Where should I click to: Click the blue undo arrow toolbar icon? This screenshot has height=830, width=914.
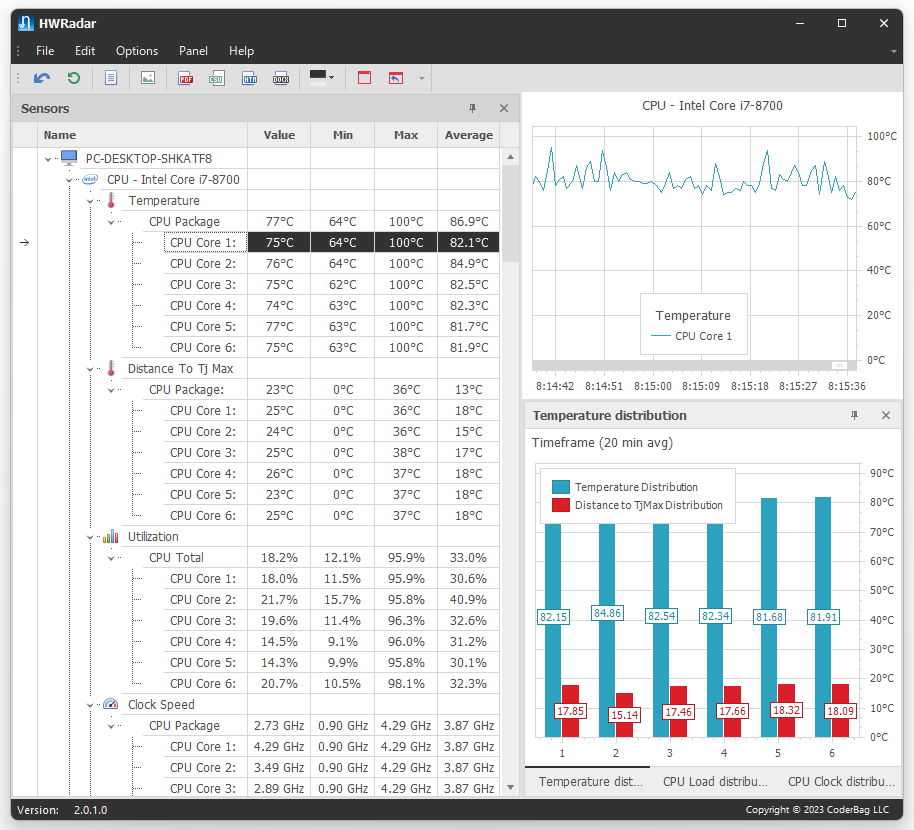(42, 78)
